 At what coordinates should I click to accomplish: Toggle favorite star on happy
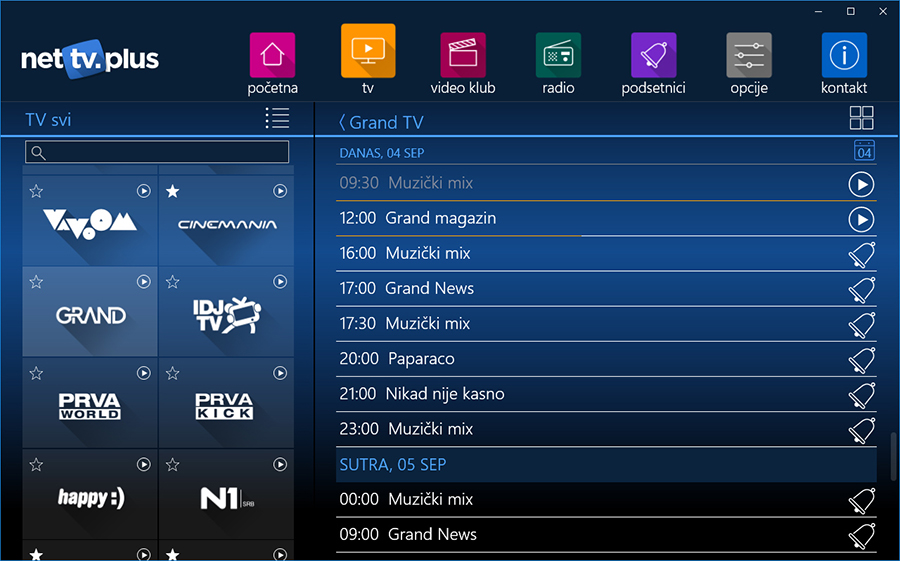coord(36,464)
